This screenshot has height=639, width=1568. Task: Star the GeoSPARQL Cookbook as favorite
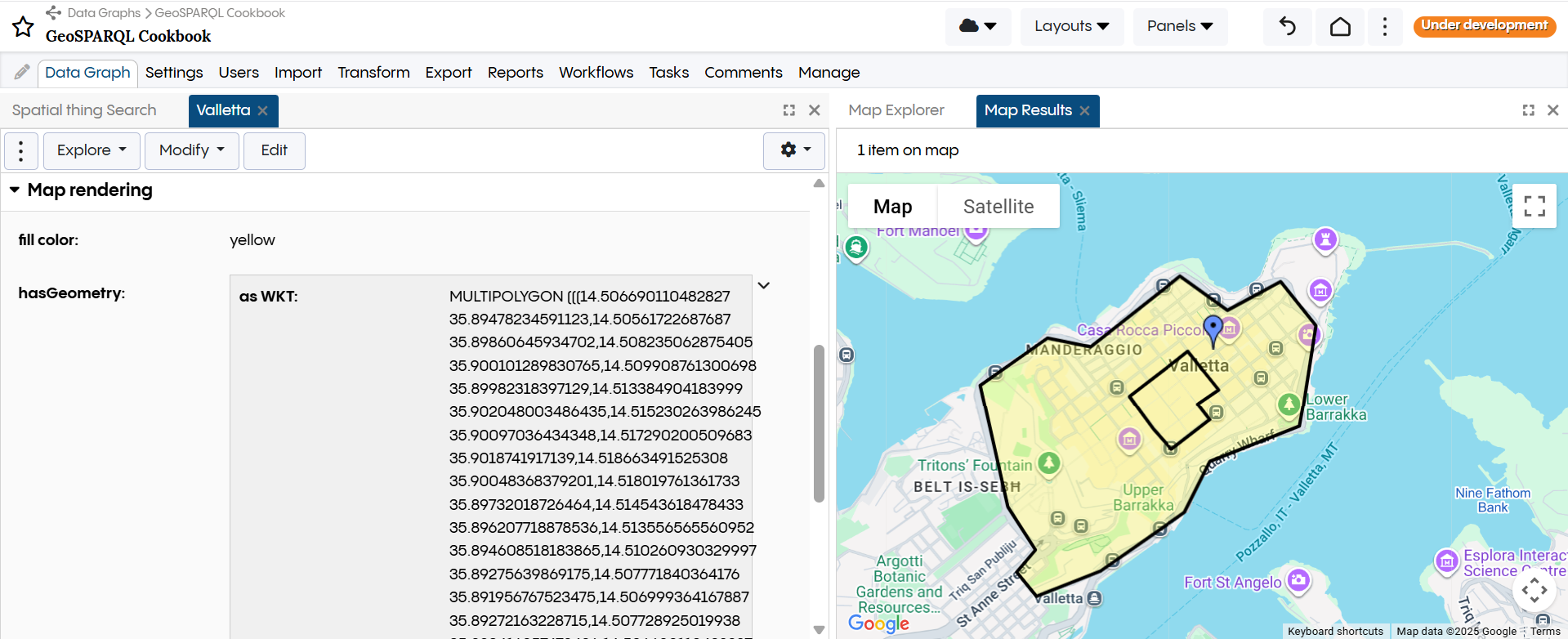[23, 27]
